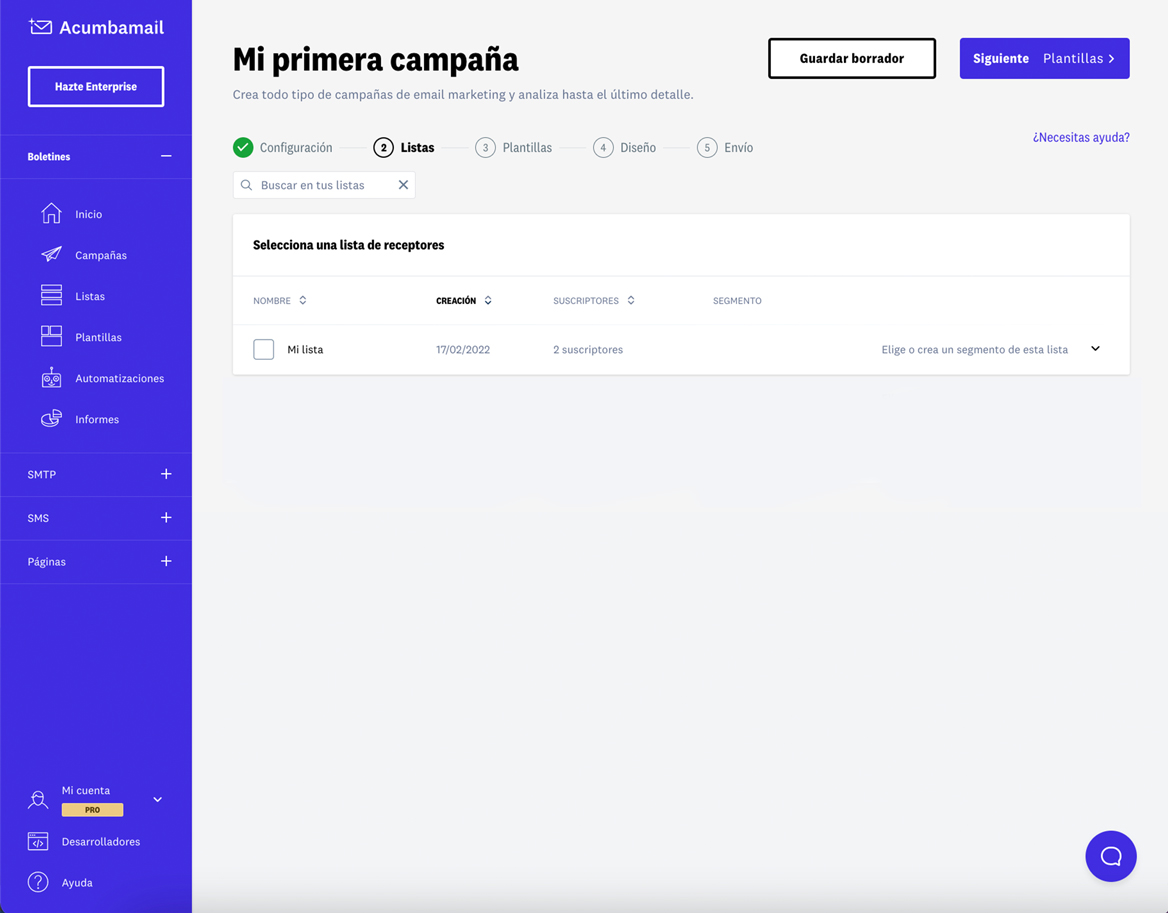Click the yellow PRO badge

tap(92, 809)
